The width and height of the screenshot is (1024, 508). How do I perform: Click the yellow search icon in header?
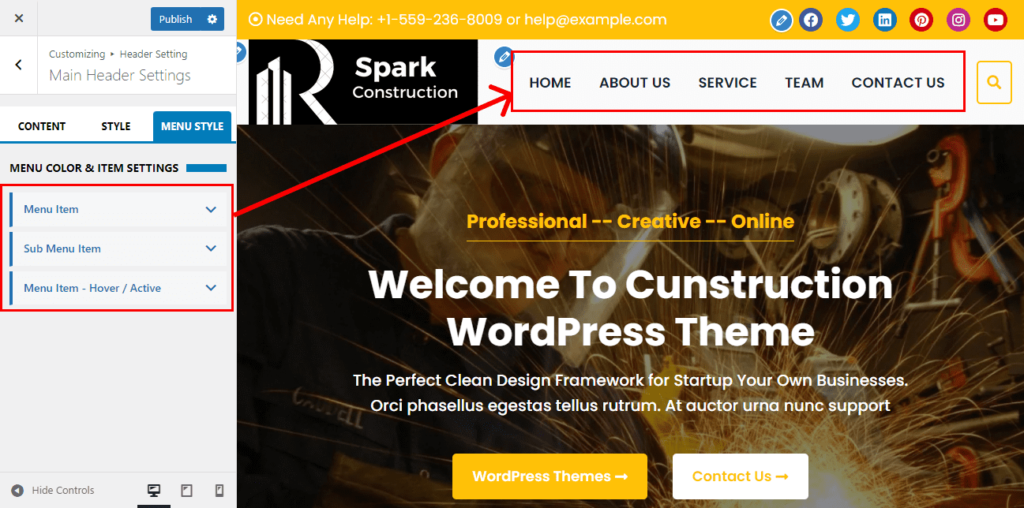click(994, 82)
